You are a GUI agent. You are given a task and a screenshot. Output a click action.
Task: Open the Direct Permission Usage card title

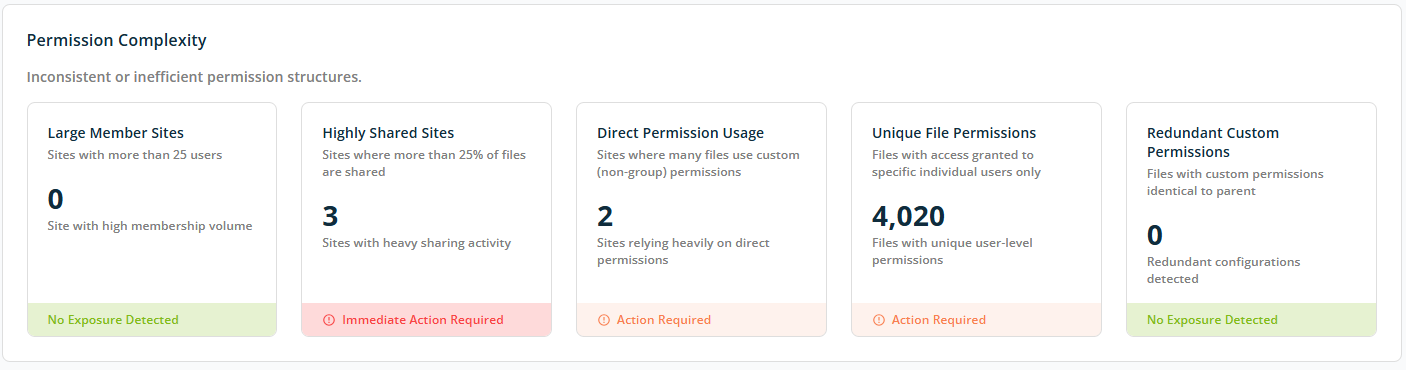[680, 133]
